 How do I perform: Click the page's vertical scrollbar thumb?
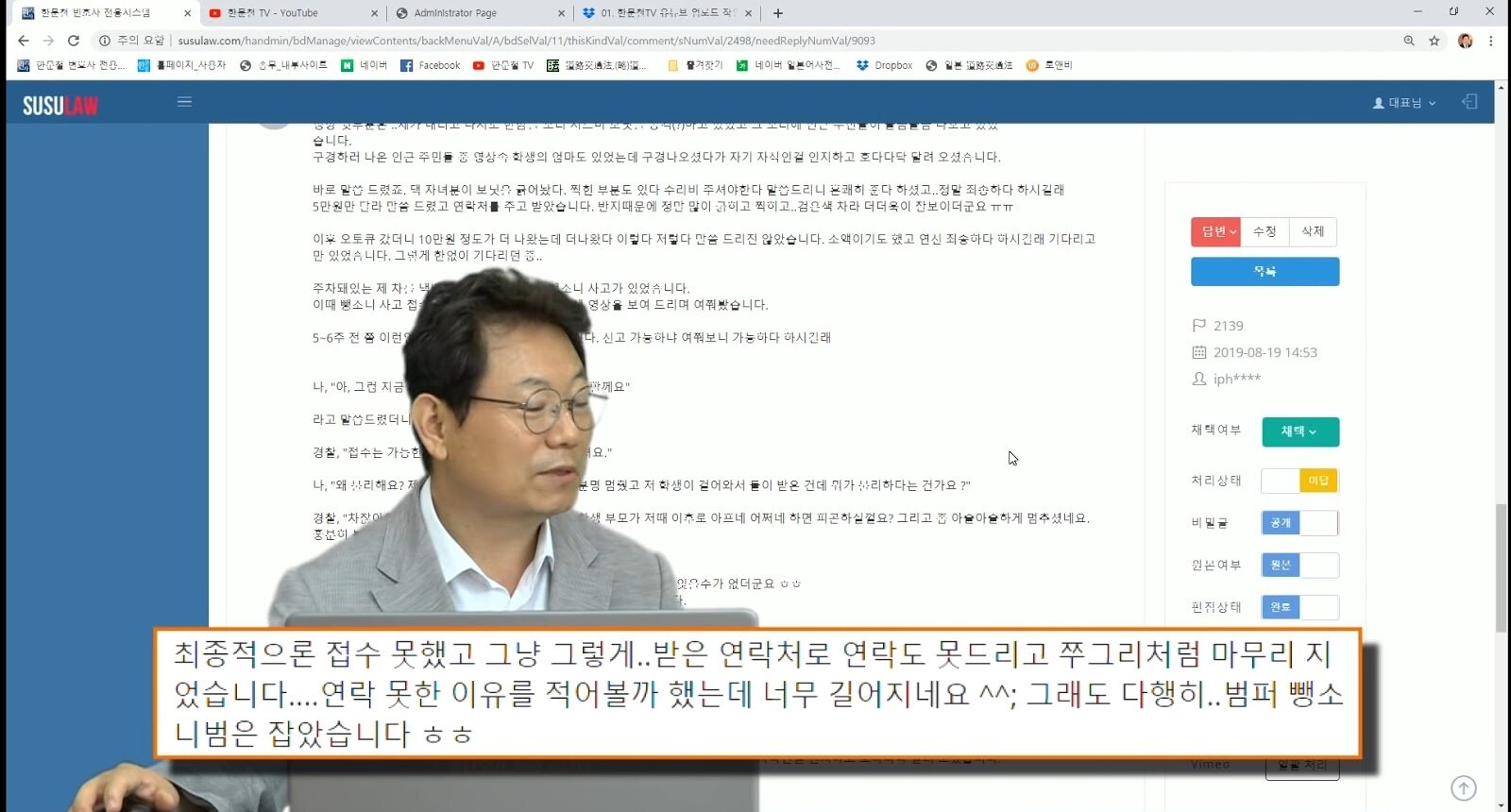pyautogui.click(x=1501, y=567)
